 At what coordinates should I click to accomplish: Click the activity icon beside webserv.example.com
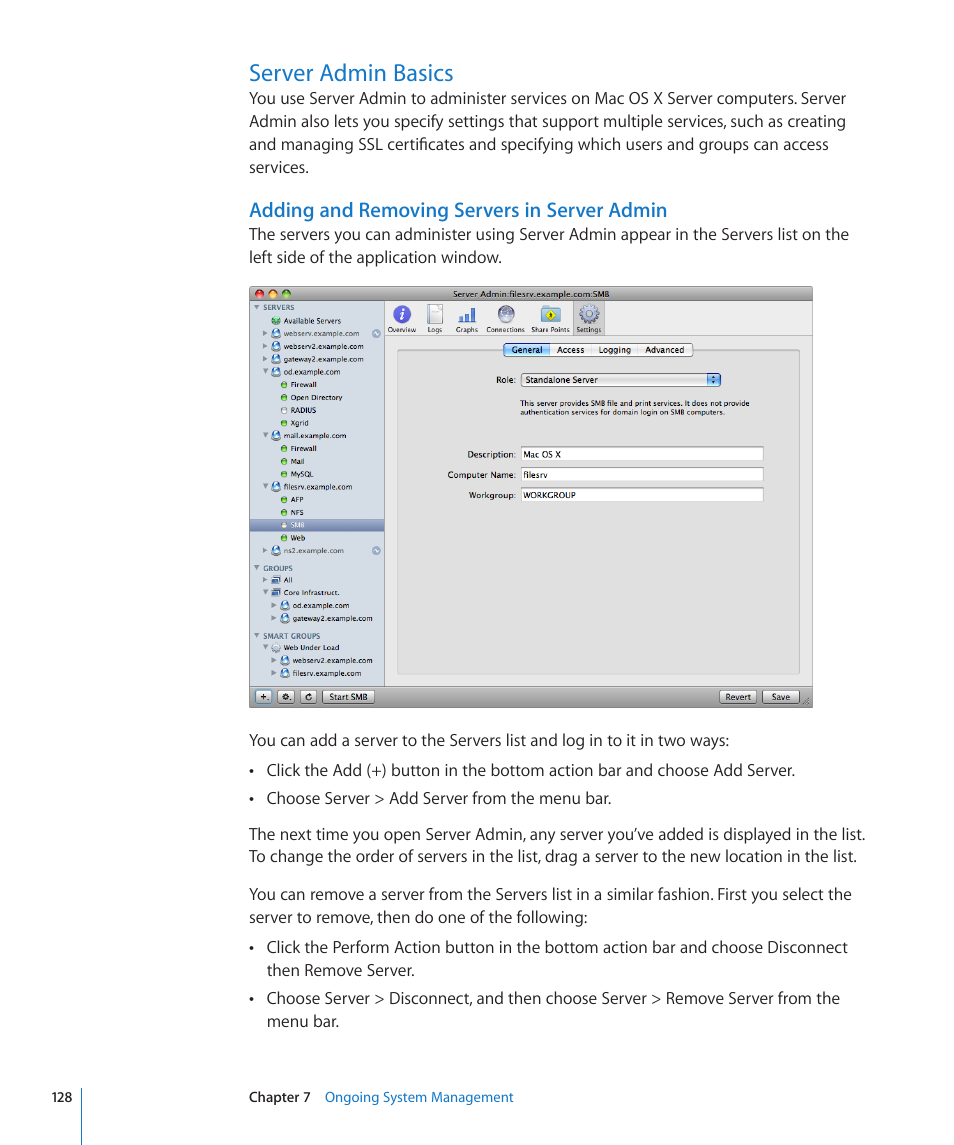tap(376, 334)
